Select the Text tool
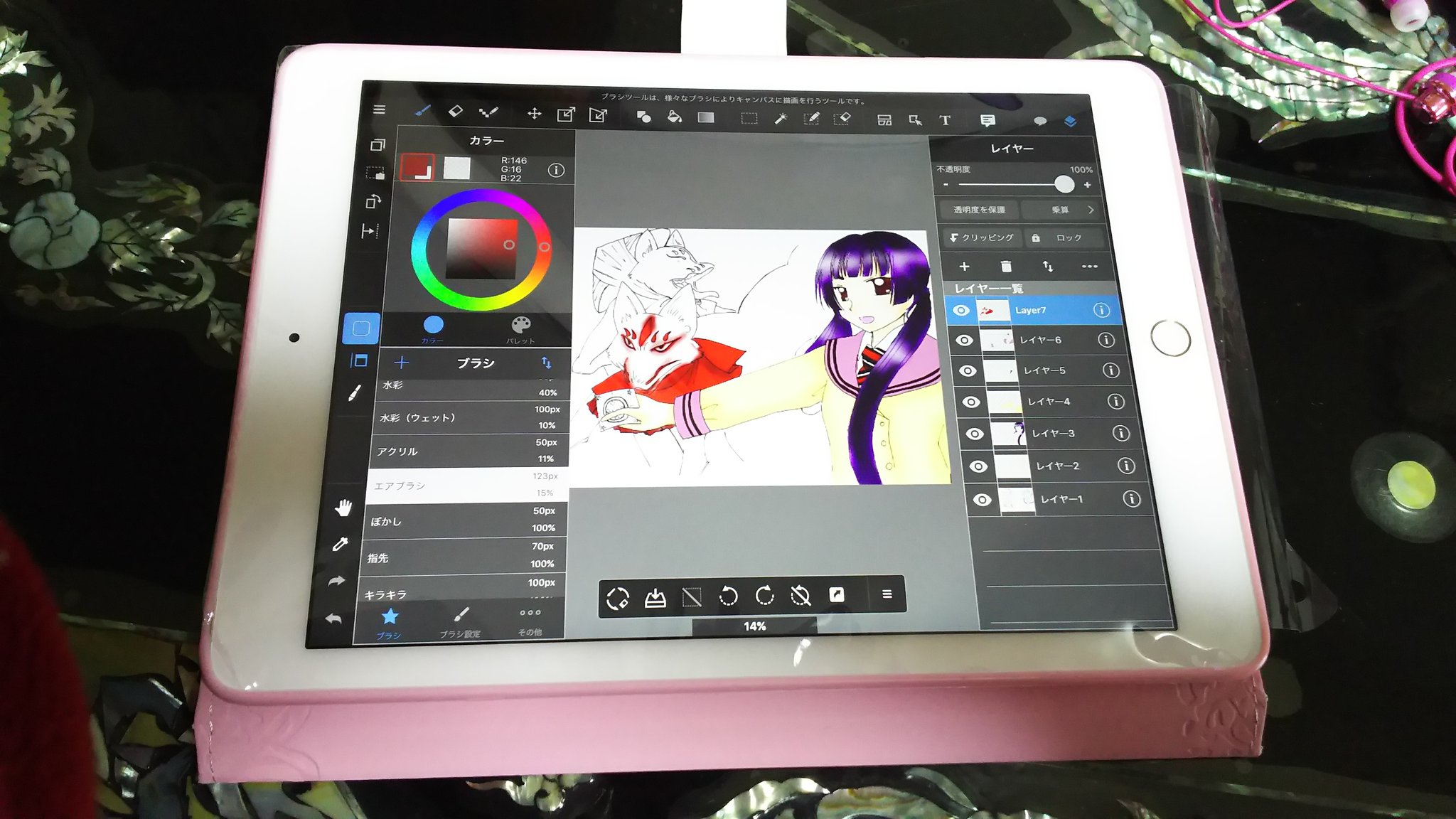This screenshot has width=1456, height=819. (x=945, y=120)
